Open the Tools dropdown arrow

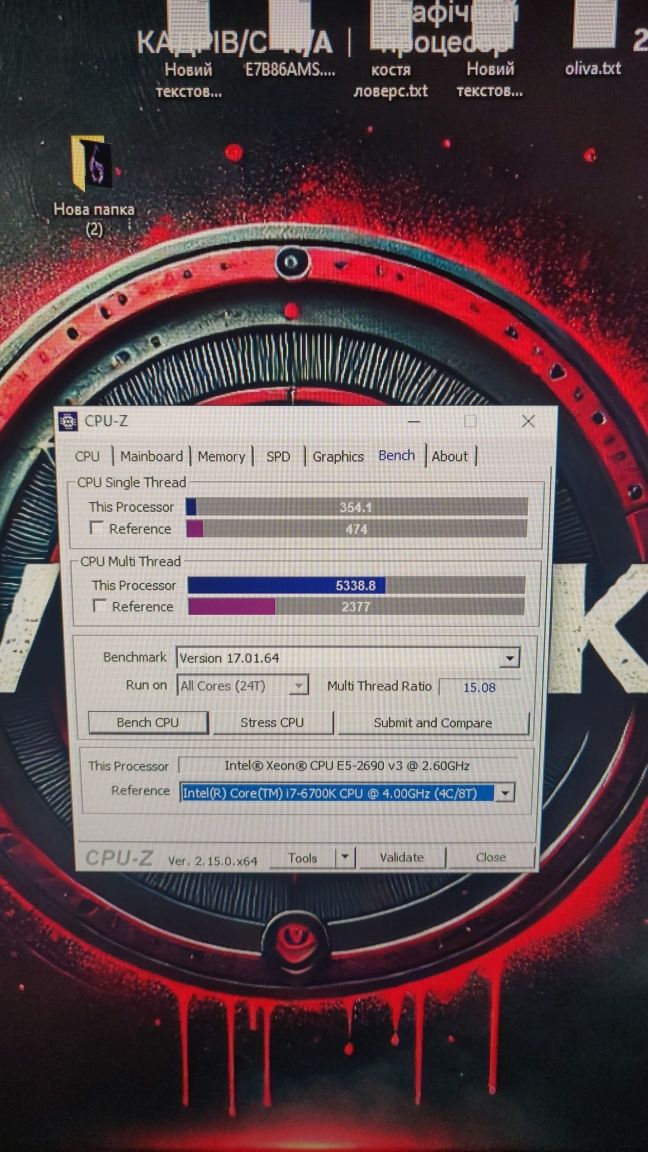345,857
